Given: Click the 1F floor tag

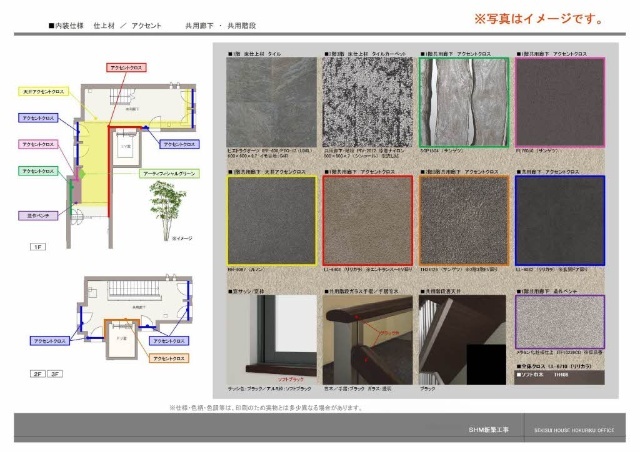Looking at the screenshot, I should [38, 247].
